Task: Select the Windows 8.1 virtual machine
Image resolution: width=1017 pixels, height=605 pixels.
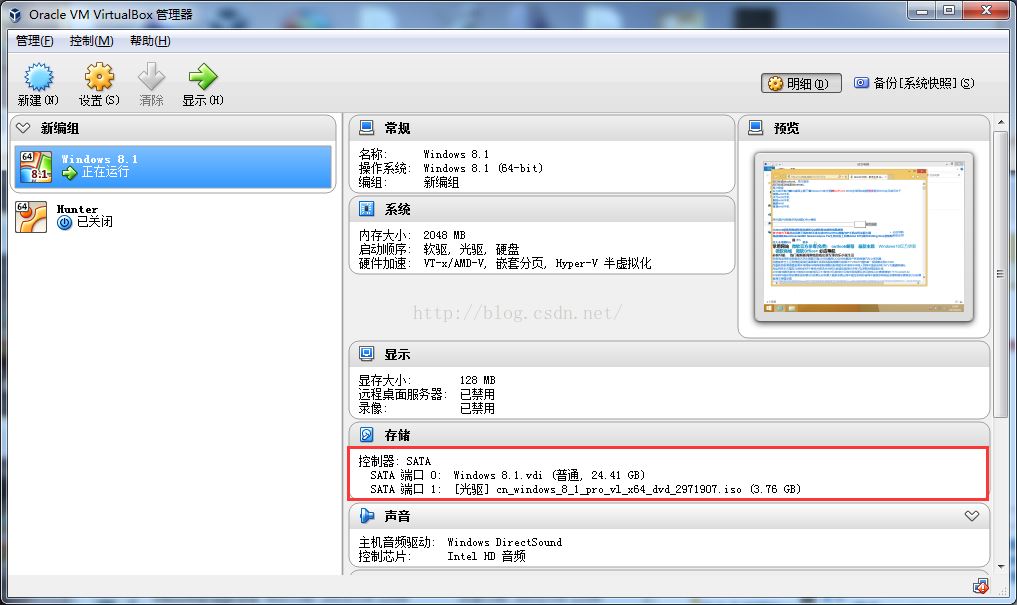Action: pyautogui.click(x=173, y=166)
